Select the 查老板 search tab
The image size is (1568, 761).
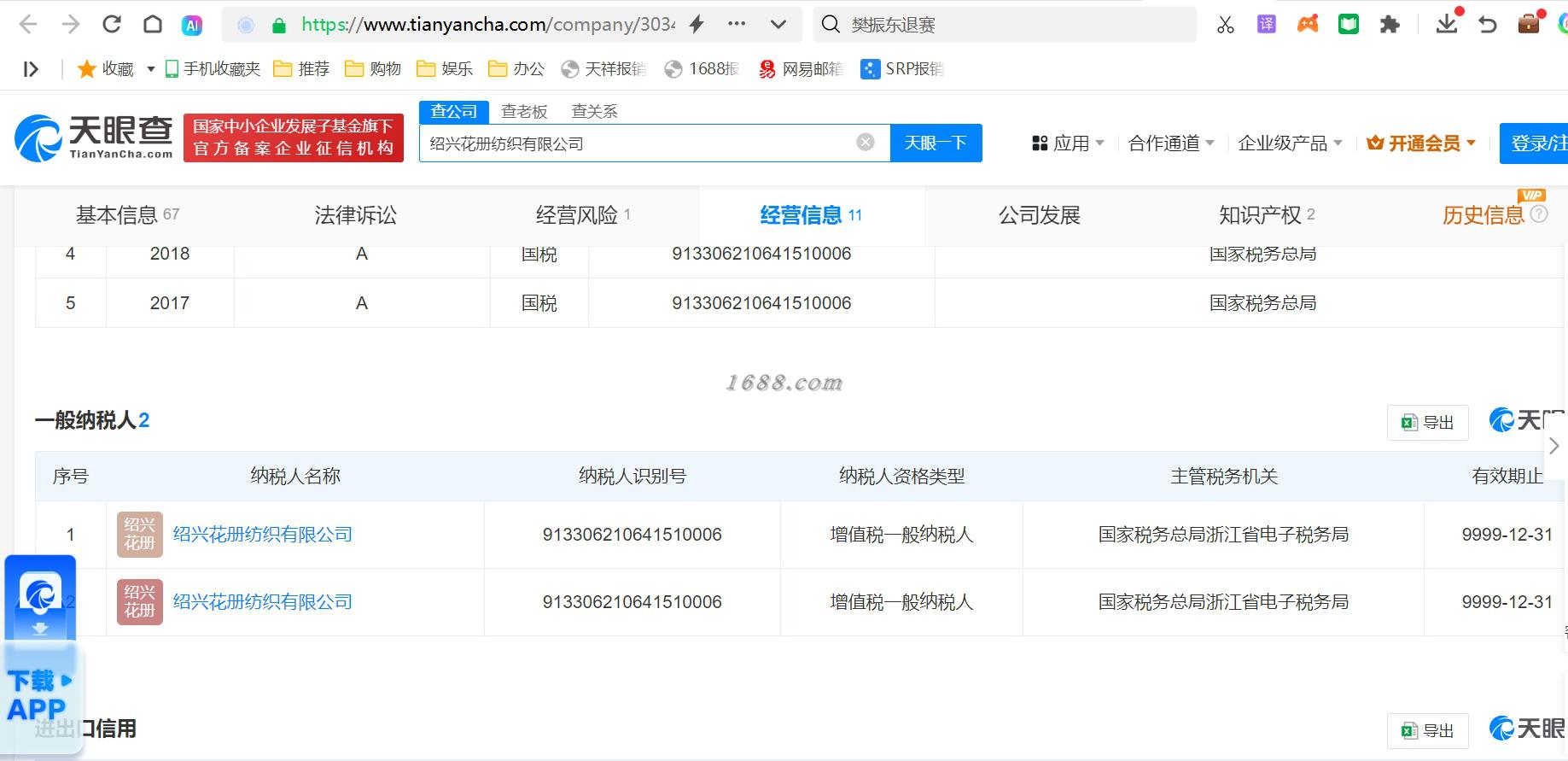coord(524,112)
